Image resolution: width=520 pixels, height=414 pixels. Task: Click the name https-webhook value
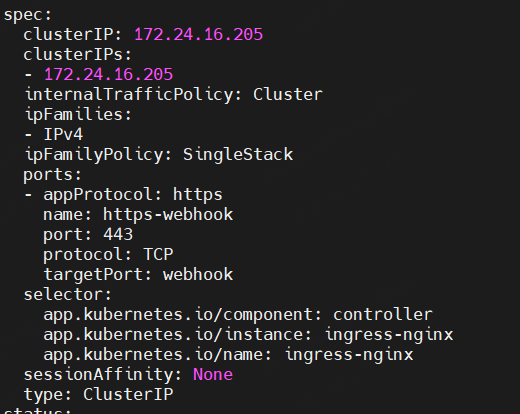[168, 214]
